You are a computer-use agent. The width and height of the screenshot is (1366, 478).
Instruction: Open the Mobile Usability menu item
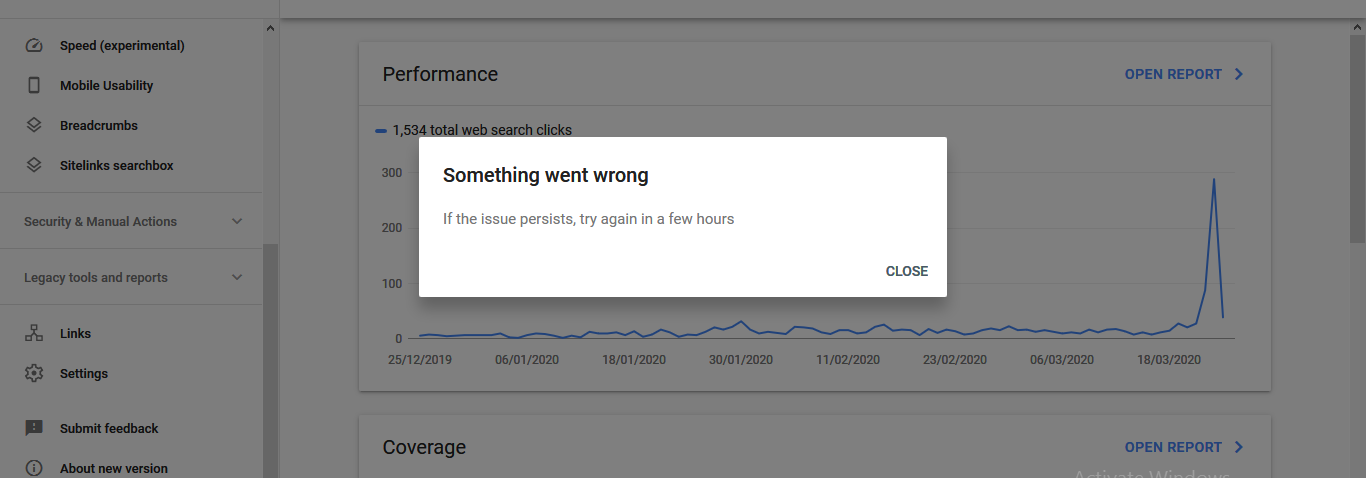[x=106, y=86]
